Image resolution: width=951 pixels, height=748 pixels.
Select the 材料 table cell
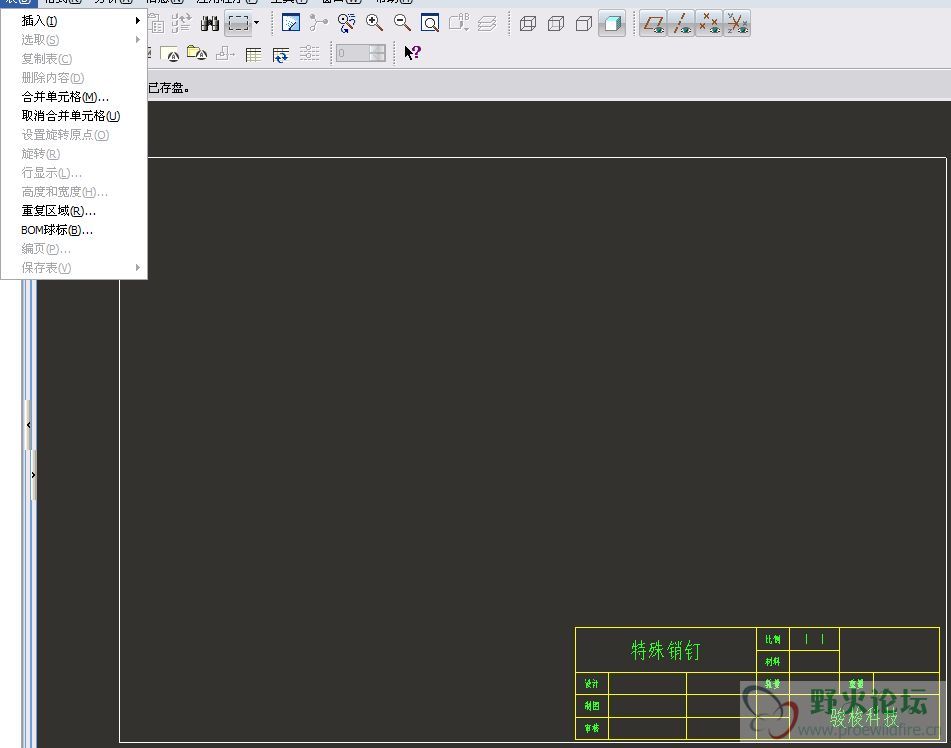click(x=773, y=661)
